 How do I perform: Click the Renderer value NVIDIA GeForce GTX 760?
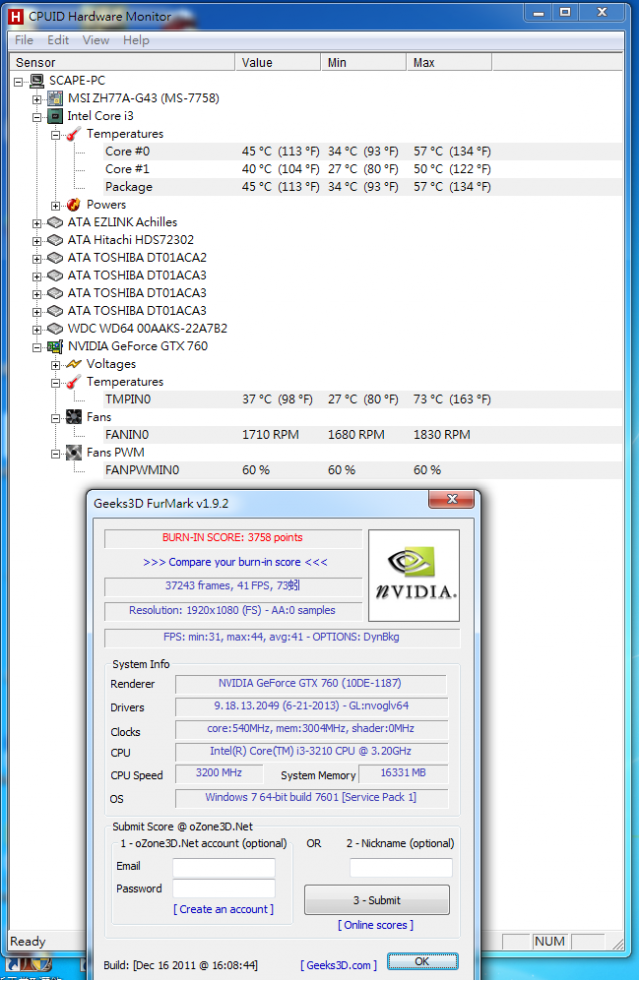click(x=310, y=683)
